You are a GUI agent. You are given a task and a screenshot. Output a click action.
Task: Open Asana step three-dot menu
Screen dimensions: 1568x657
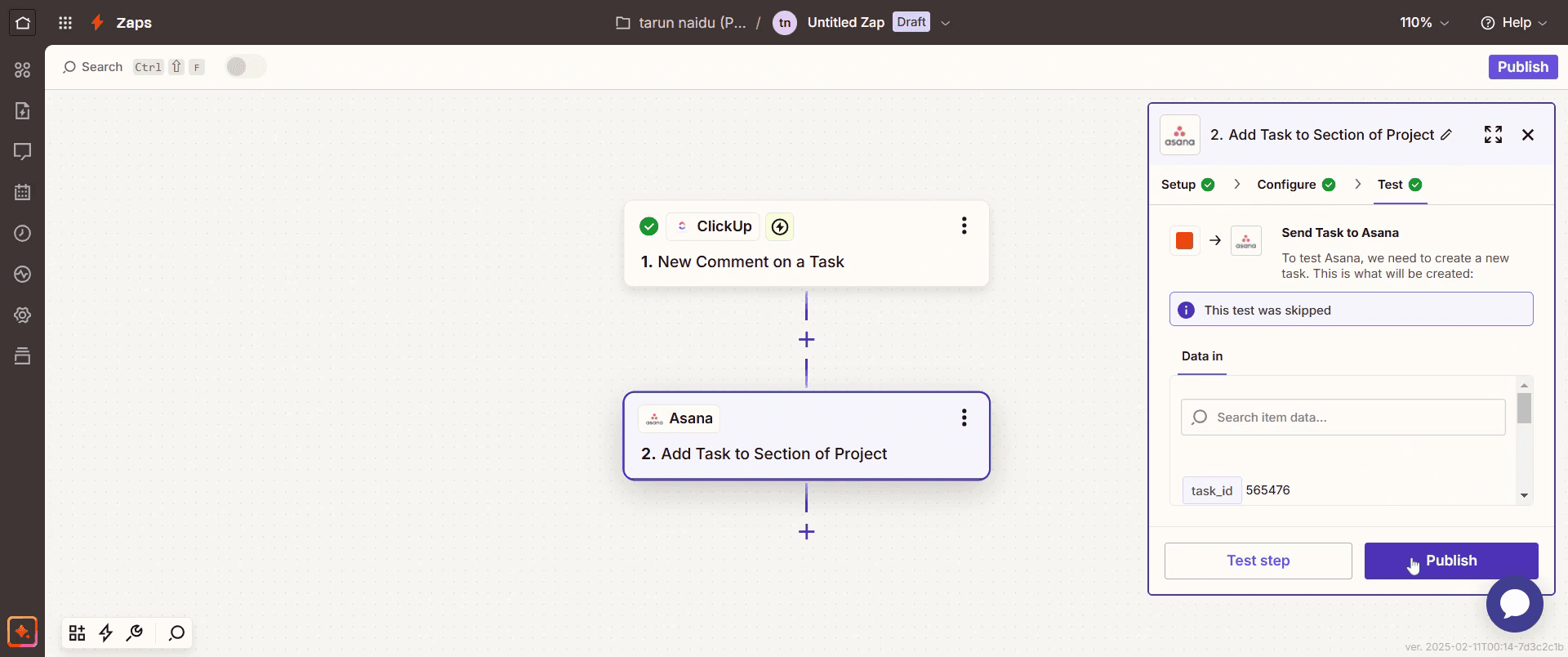click(964, 418)
